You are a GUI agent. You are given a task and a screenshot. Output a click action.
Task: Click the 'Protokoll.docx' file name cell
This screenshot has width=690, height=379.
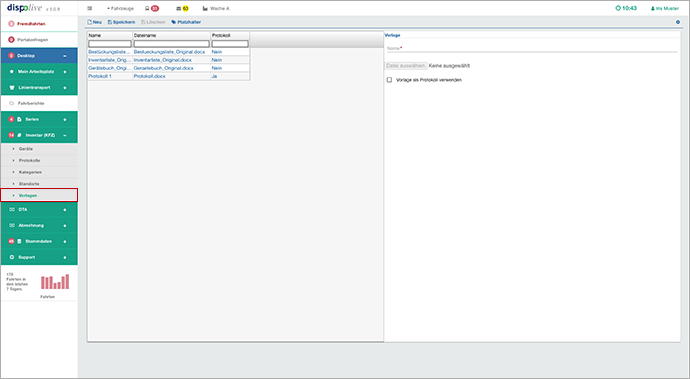click(150, 76)
